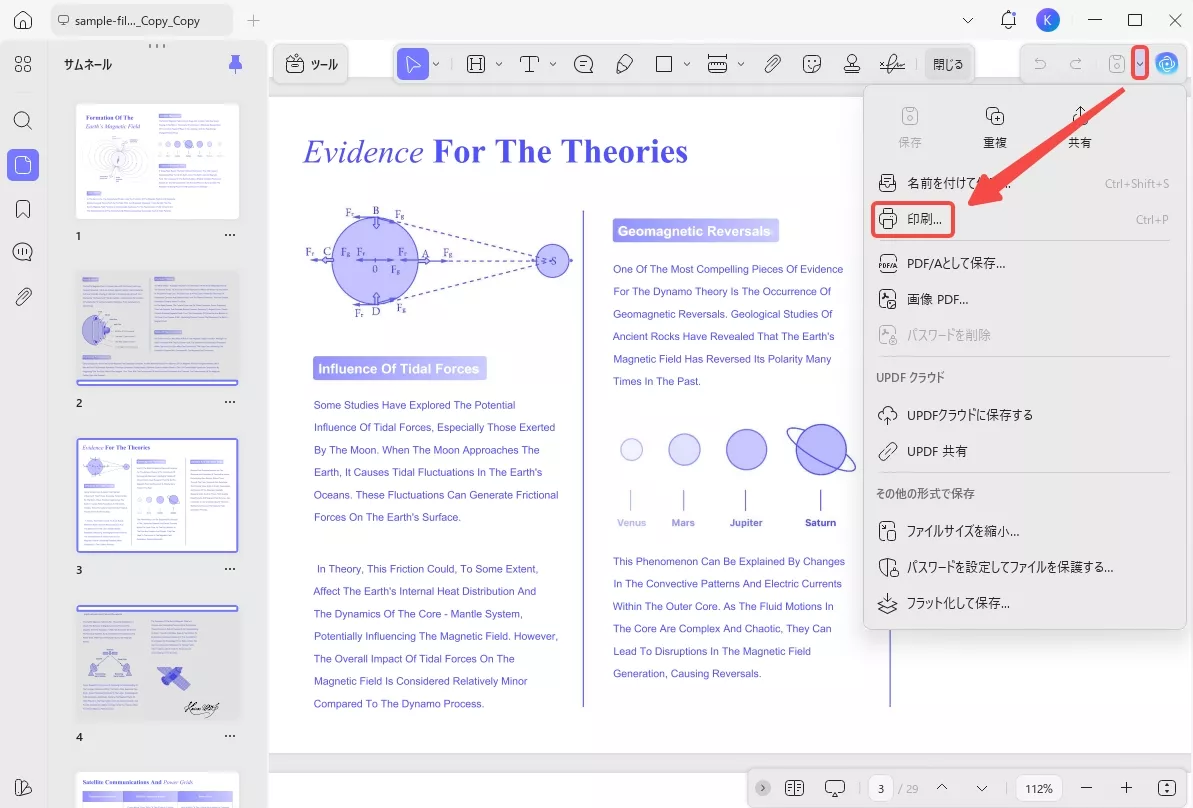
Task: Zoom out with minus button
Action: [x=1086, y=787]
